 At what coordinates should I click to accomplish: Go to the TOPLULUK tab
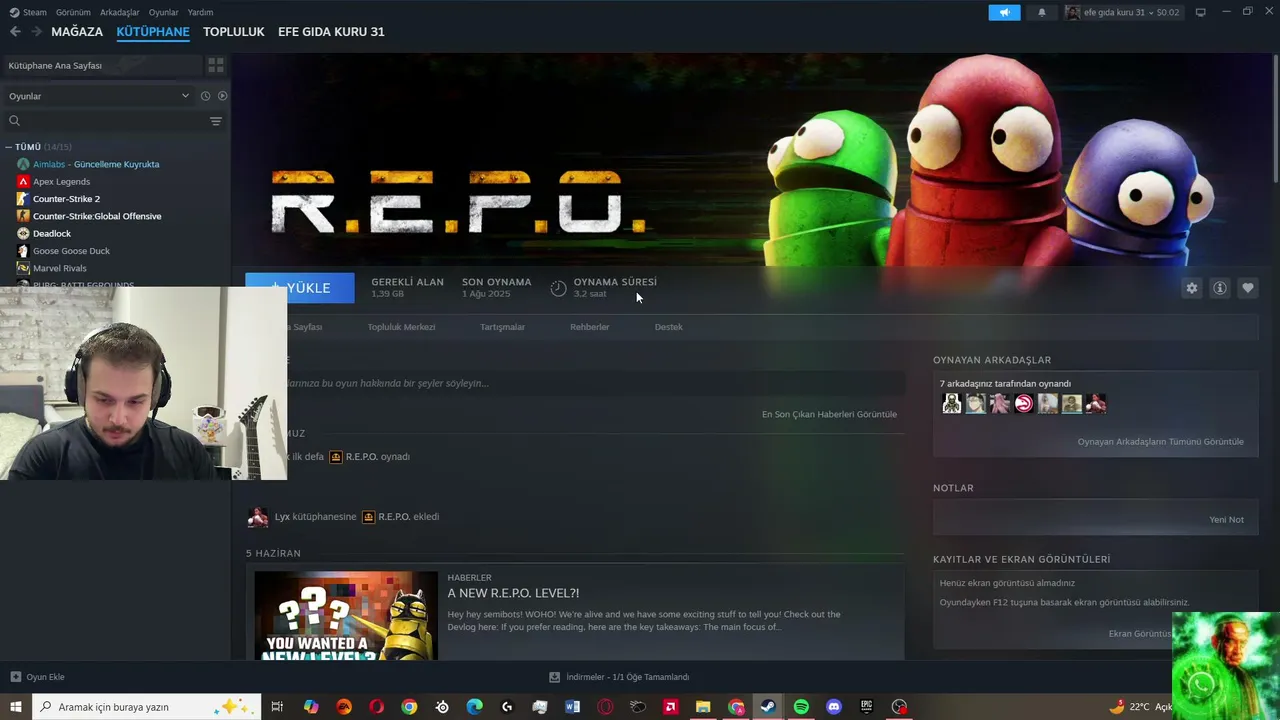[x=234, y=32]
